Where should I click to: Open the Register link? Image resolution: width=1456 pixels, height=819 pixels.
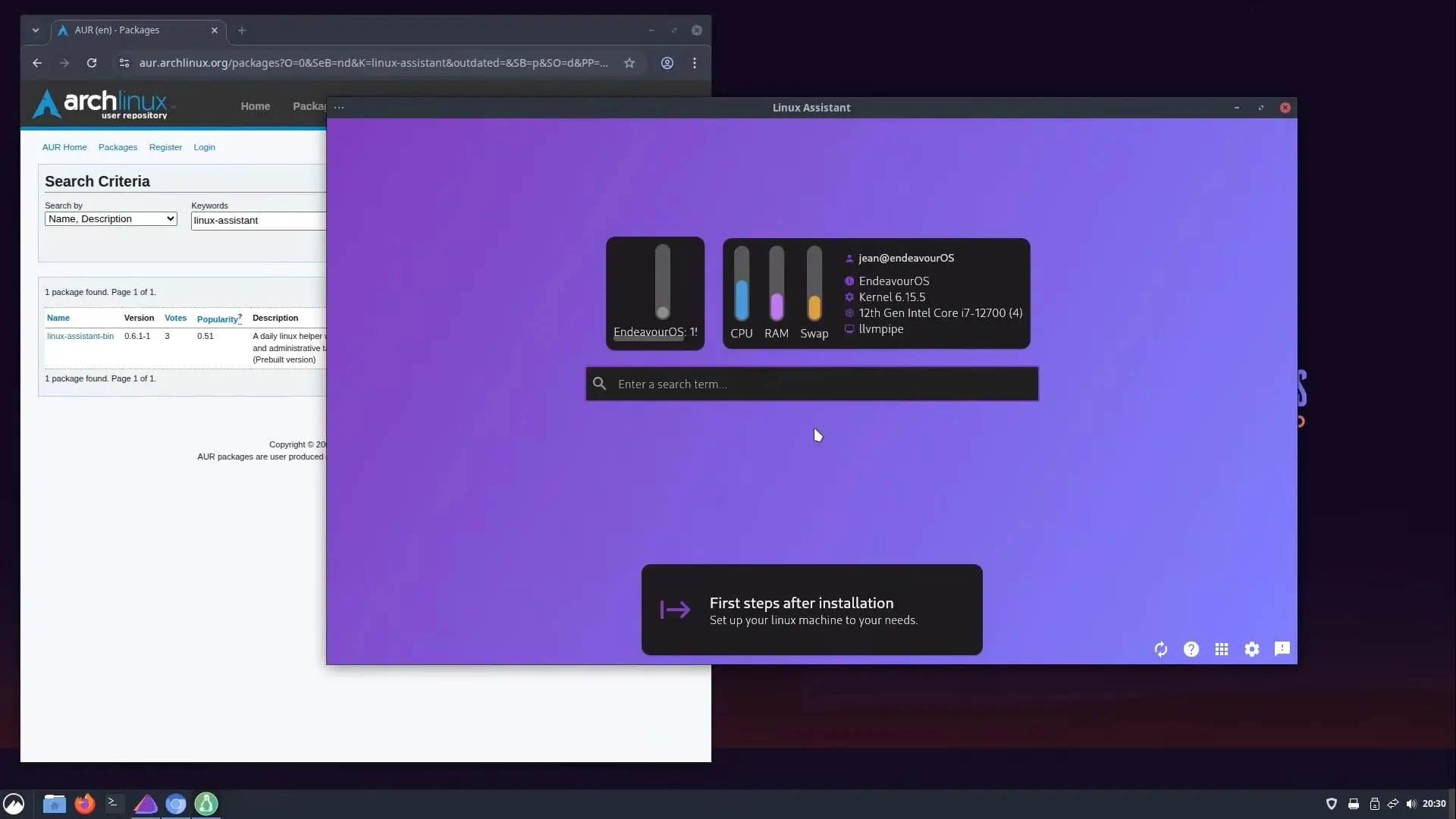tap(165, 147)
